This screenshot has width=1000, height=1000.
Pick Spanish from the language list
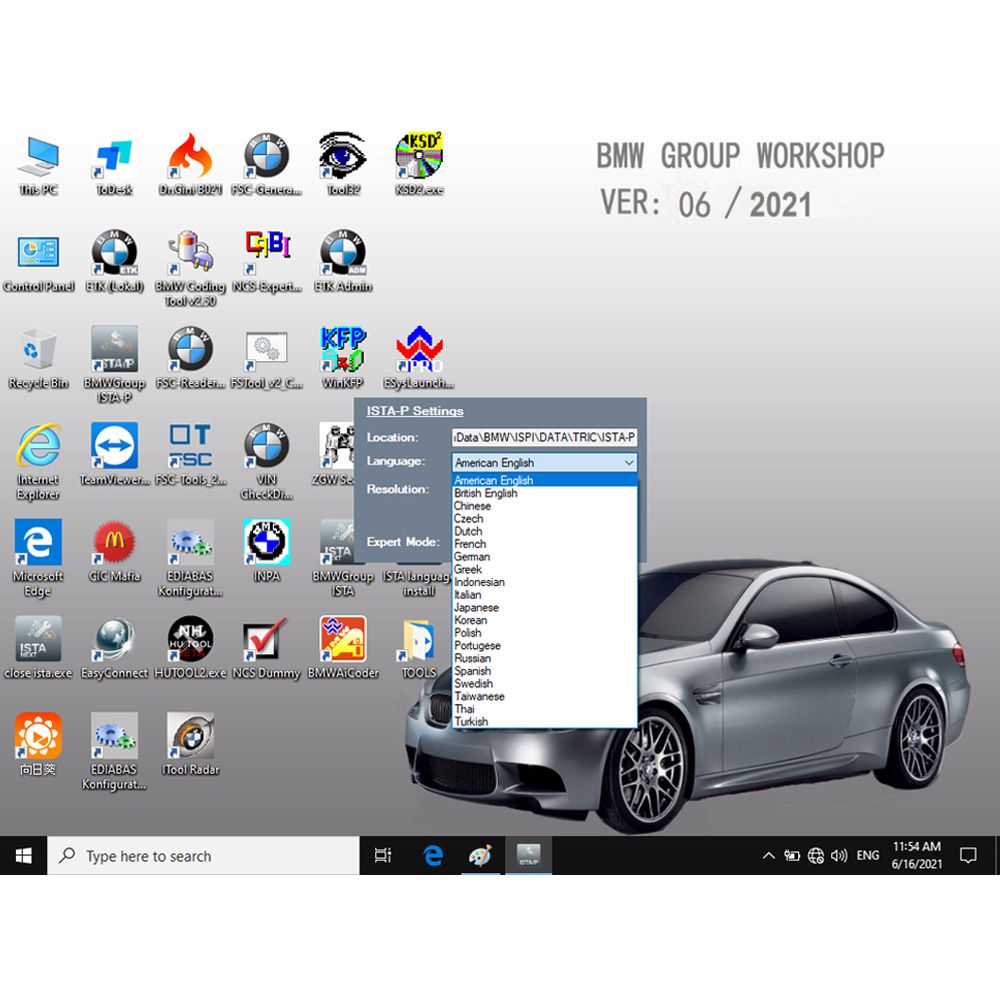[545, 671]
